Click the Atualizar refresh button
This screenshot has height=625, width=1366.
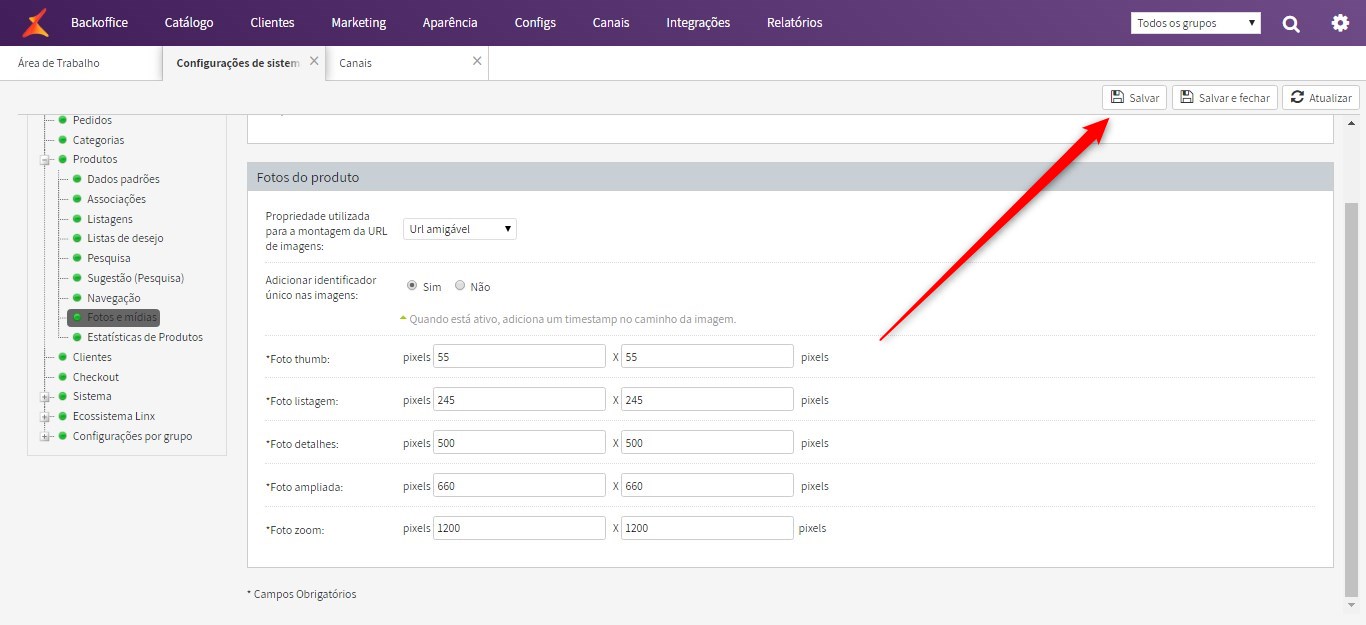click(x=1320, y=97)
